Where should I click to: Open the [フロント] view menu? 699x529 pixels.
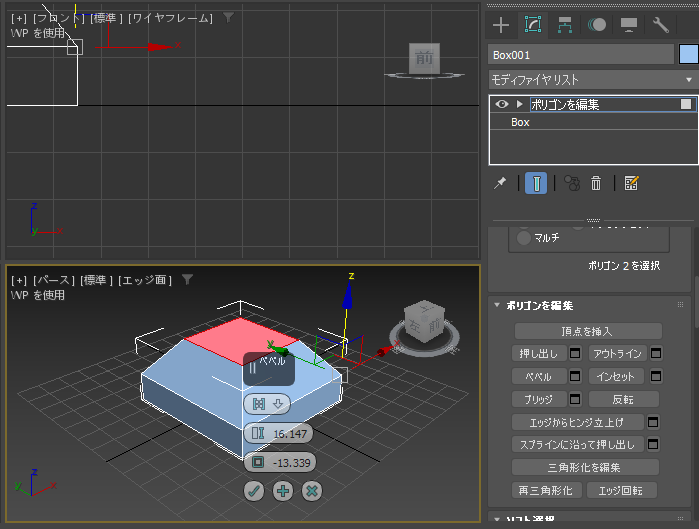point(58,18)
